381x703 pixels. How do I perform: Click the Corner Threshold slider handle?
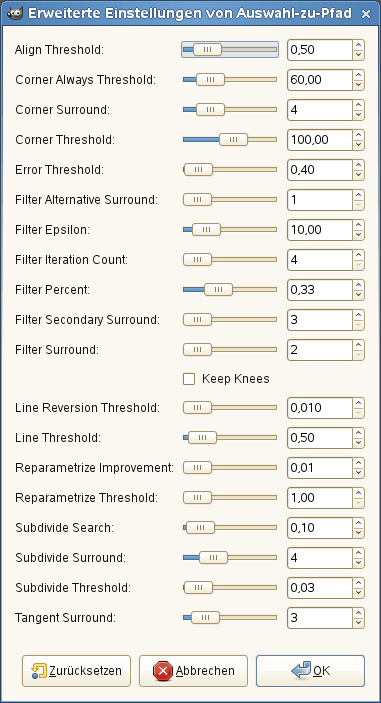click(233, 140)
